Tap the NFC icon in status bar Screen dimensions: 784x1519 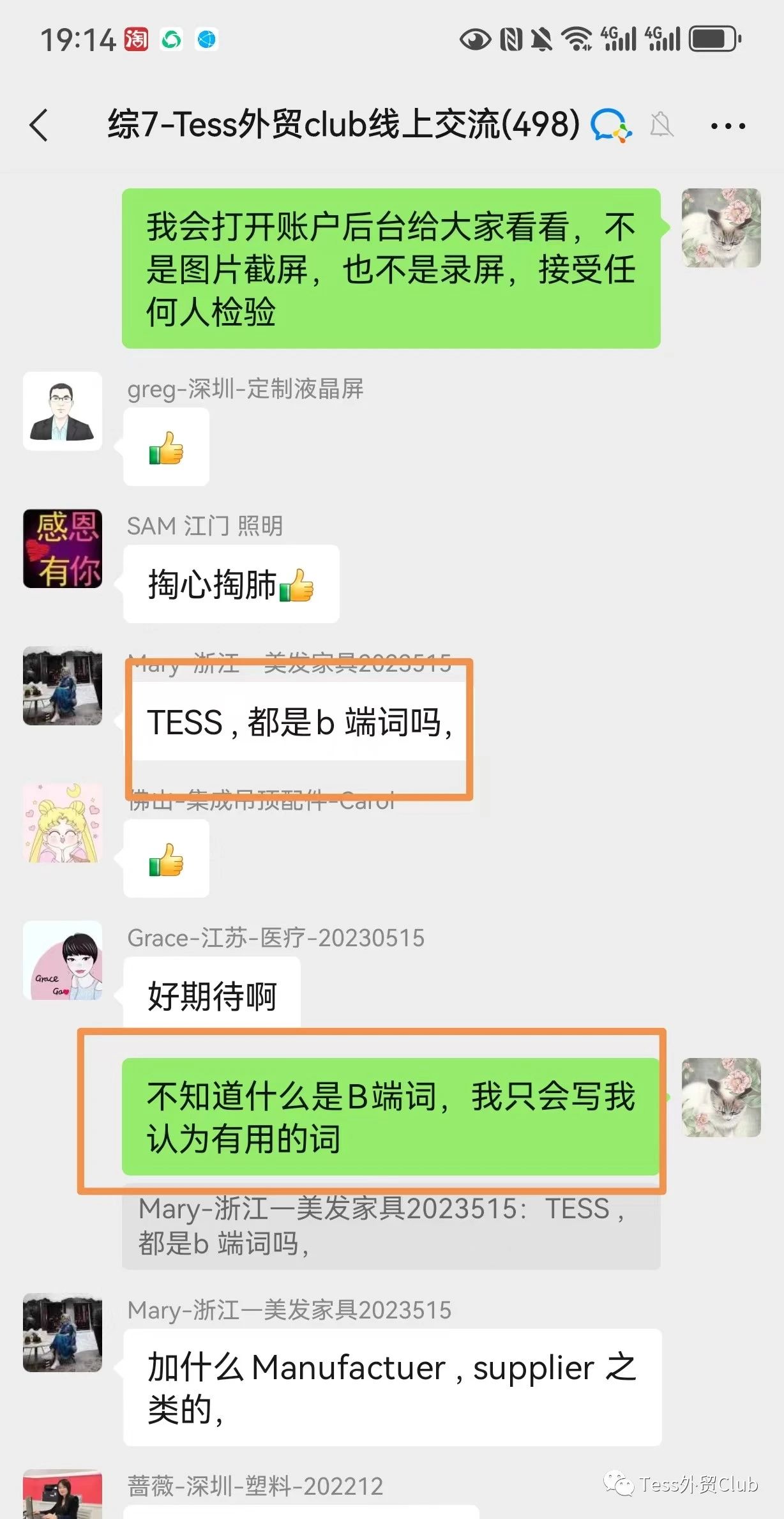pyautogui.click(x=511, y=39)
